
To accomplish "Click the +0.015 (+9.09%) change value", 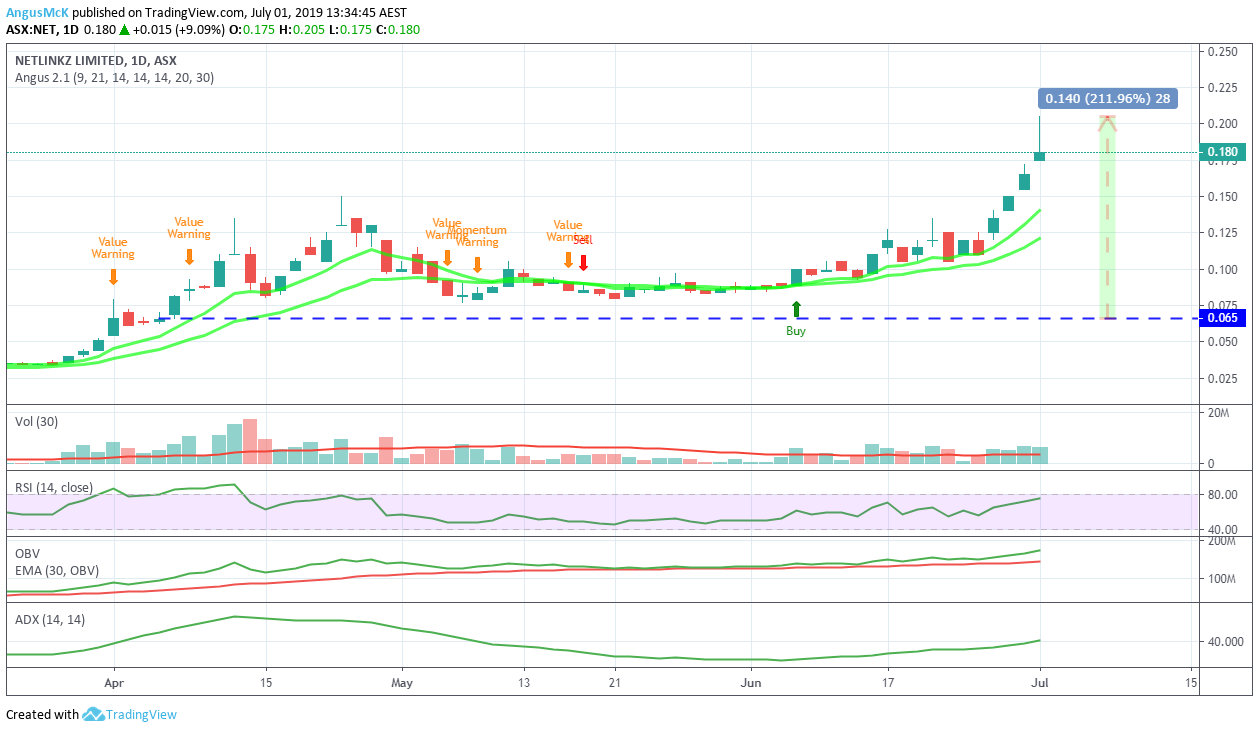I will [x=177, y=29].
